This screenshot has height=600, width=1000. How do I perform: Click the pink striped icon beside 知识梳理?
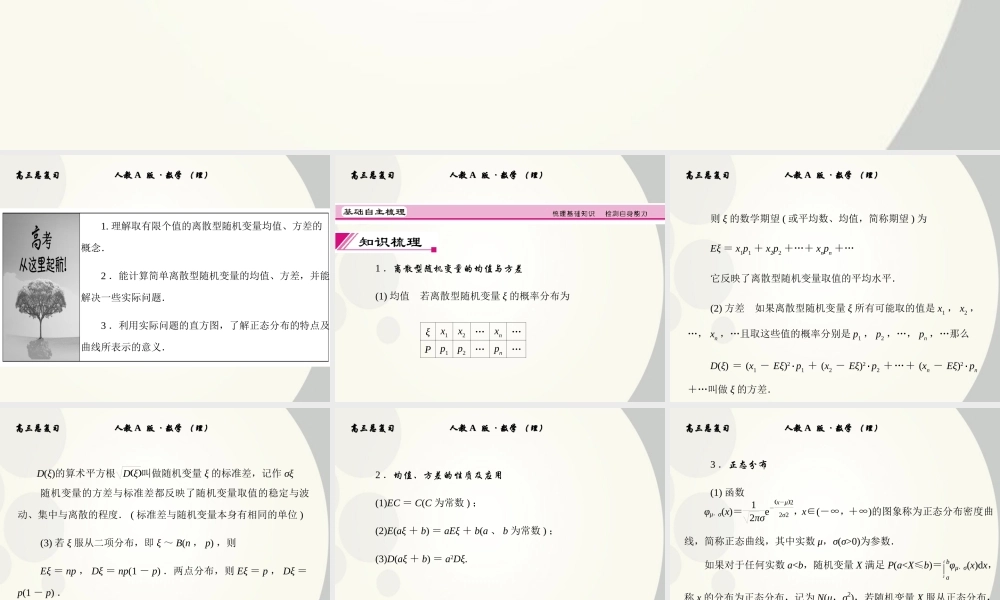[346, 242]
